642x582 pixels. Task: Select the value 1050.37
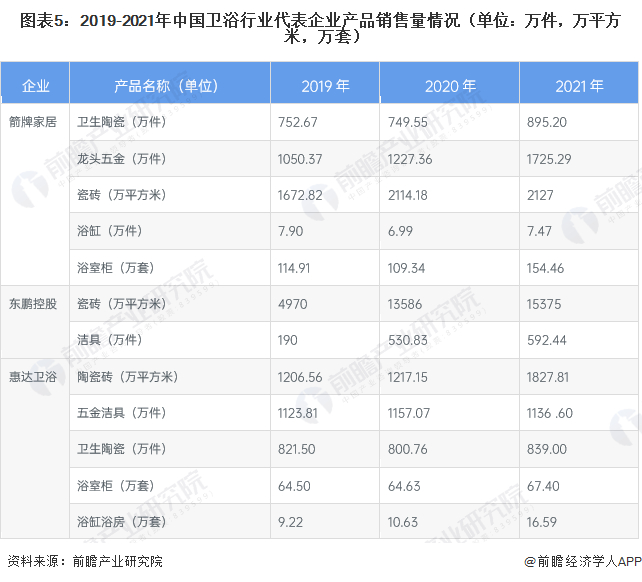(300, 159)
